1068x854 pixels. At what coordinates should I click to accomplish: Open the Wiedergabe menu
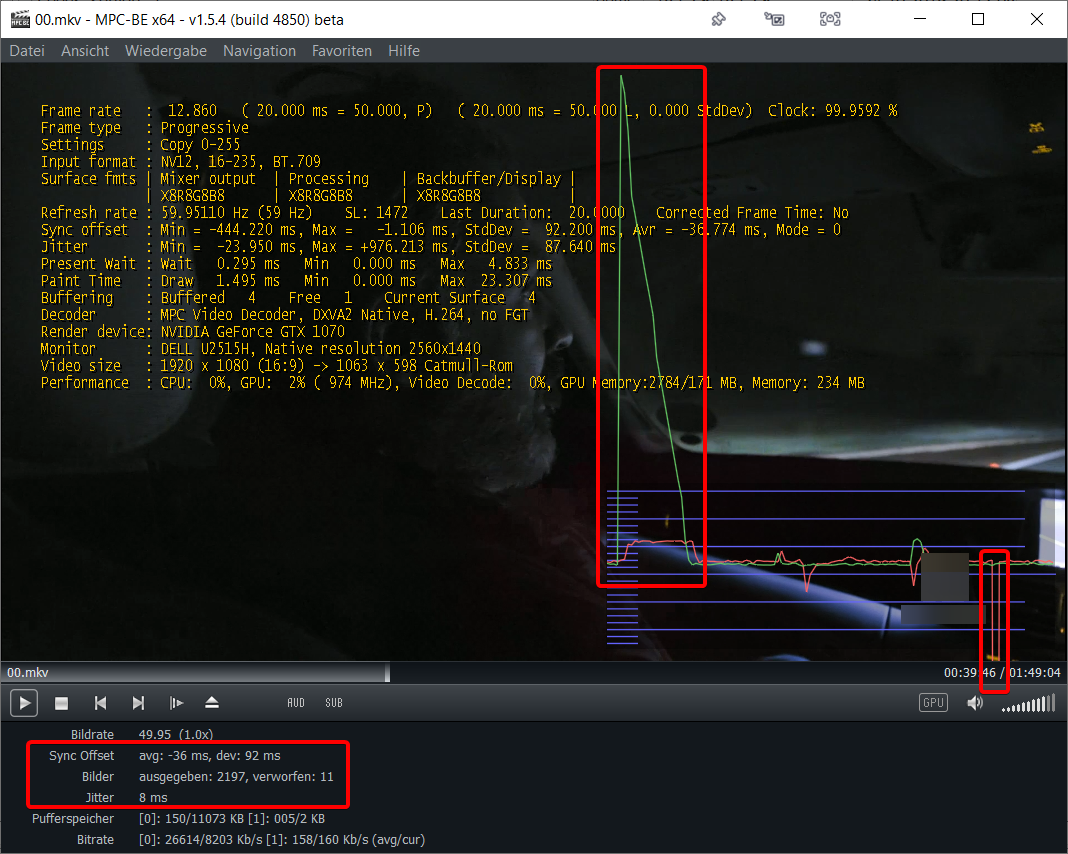[166, 51]
